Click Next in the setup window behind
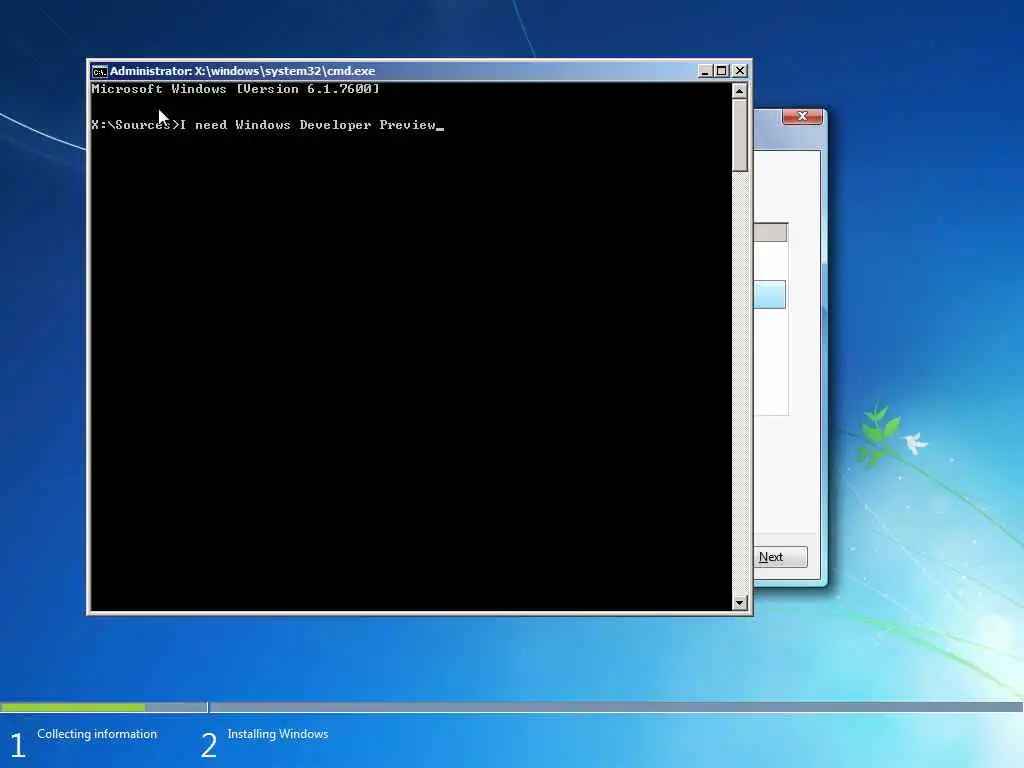 tap(780, 557)
